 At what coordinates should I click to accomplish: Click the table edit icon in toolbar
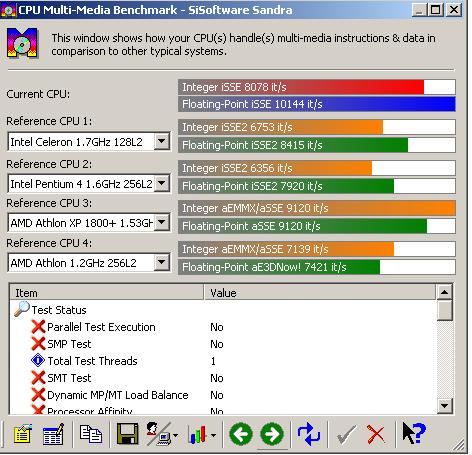(53, 434)
